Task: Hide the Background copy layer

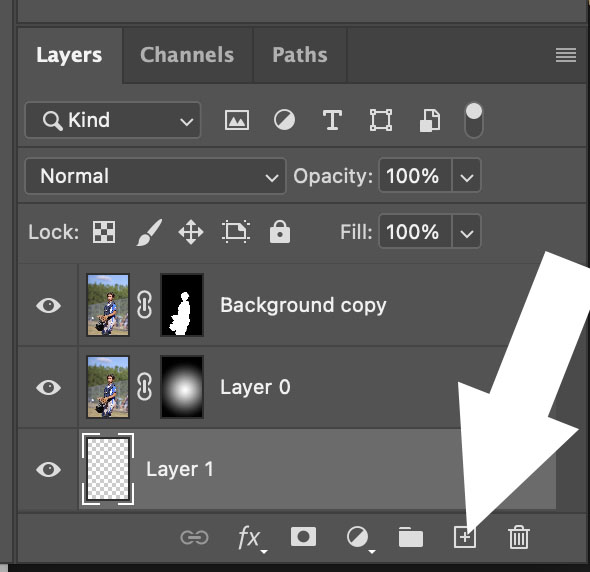Action: (x=49, y=305)
